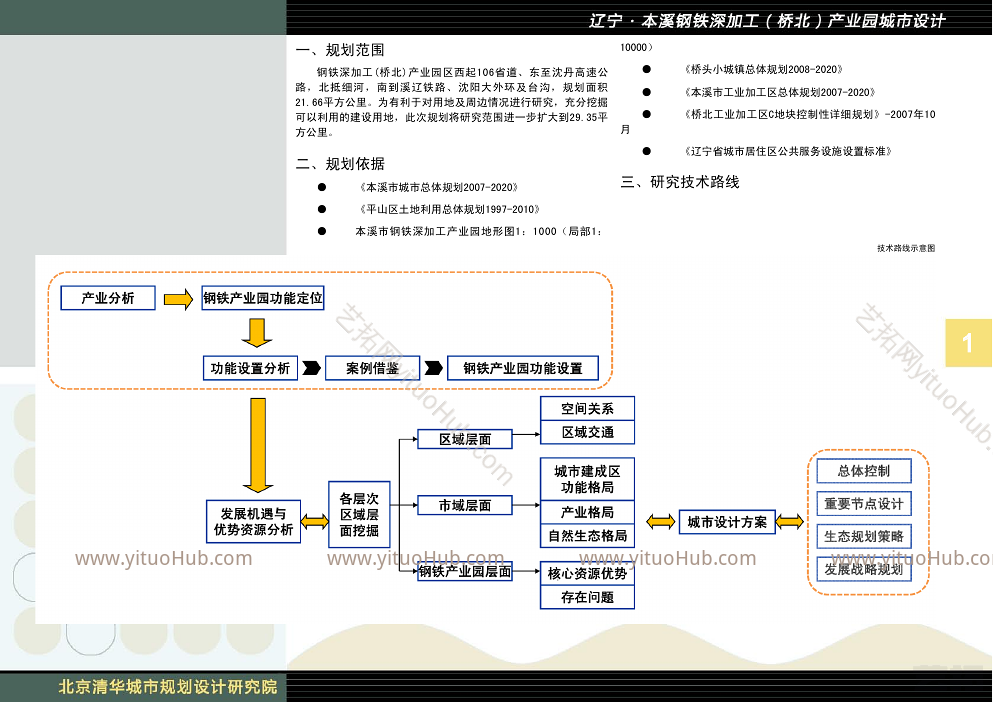
Task: Select the 区域交通 box
Action: pos(587,432)
